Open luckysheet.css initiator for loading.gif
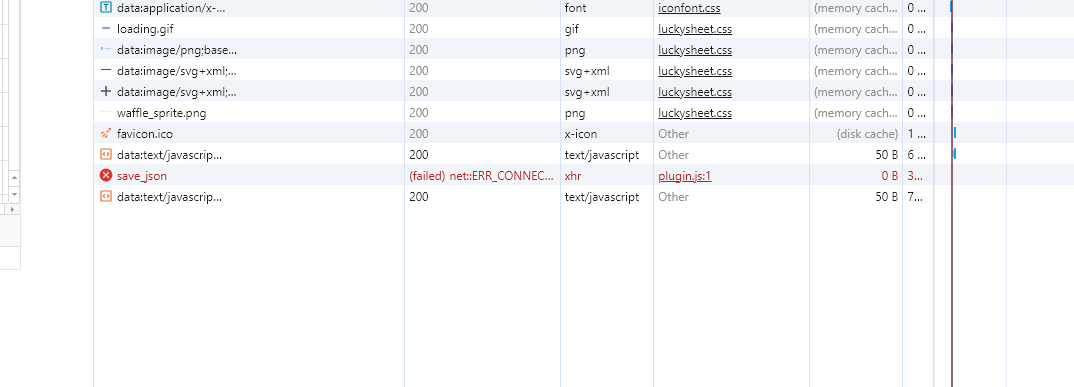This screenshot has width=1074, height=387. coord(695,29)
